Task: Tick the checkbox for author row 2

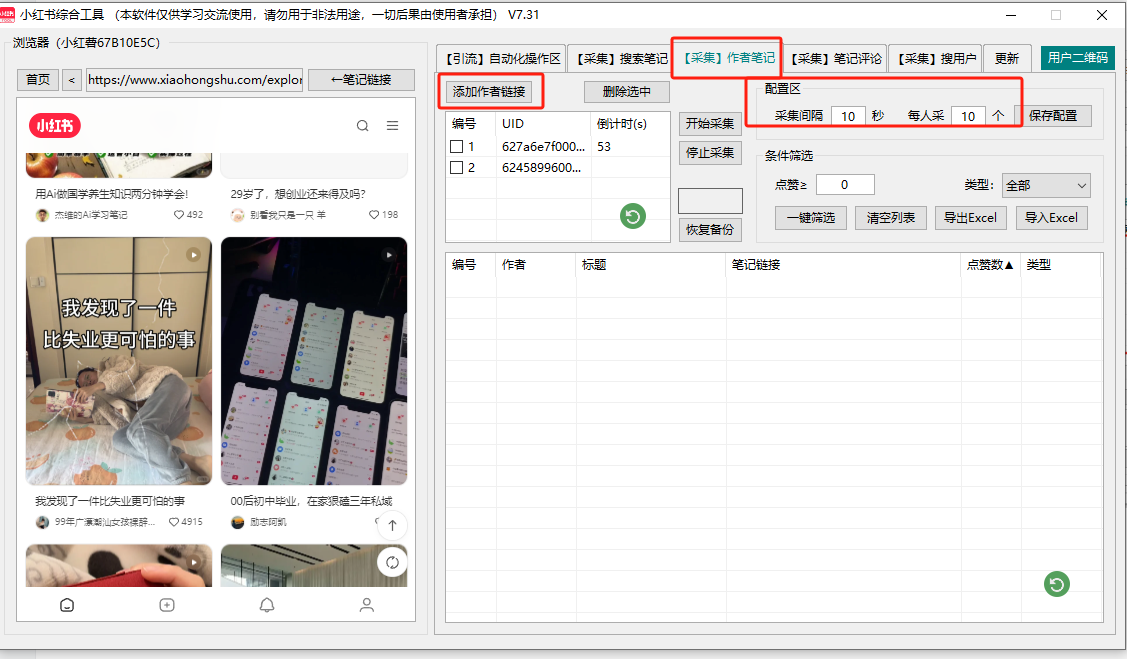Action: [457, 168]
